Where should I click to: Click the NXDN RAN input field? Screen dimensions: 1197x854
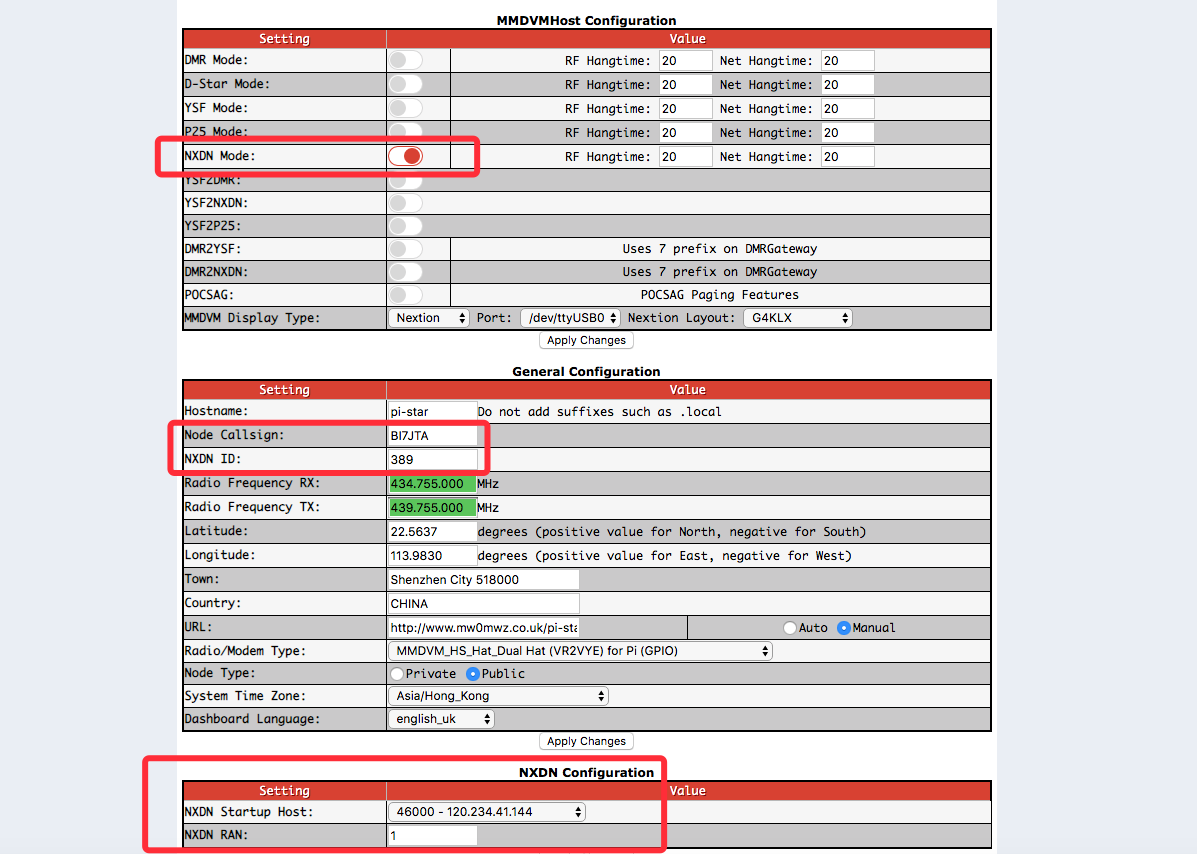click(432, 836)
